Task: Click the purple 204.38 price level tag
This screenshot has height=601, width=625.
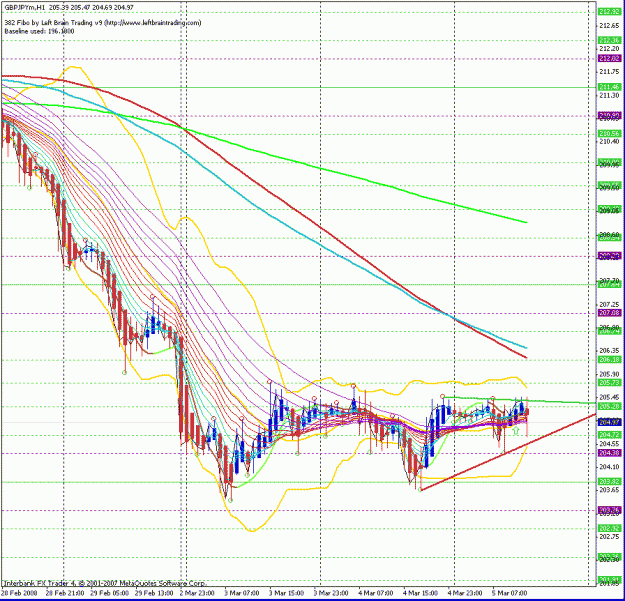Action: [x=610, y=453]
